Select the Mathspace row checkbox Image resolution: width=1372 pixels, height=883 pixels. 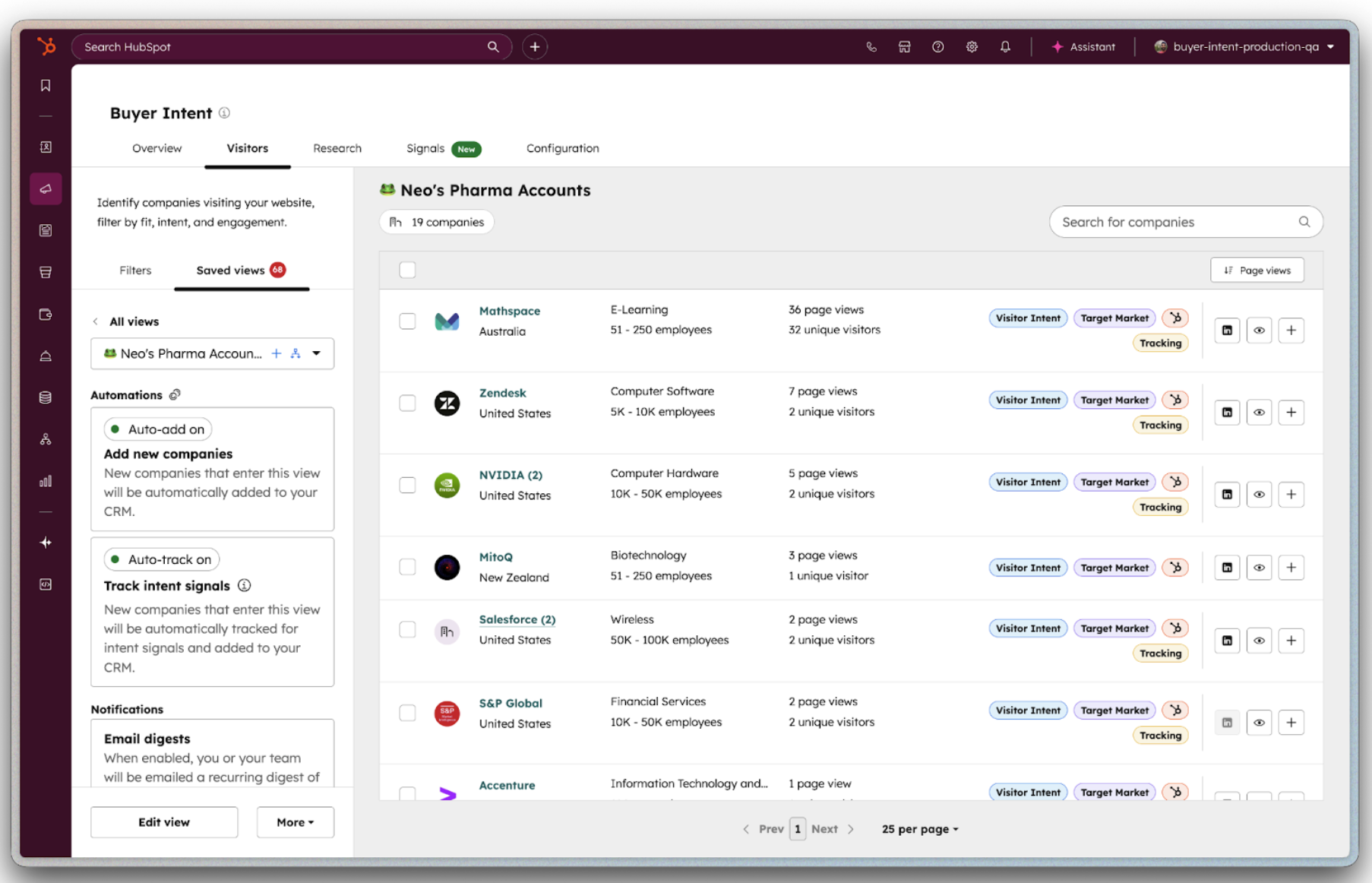408,321
